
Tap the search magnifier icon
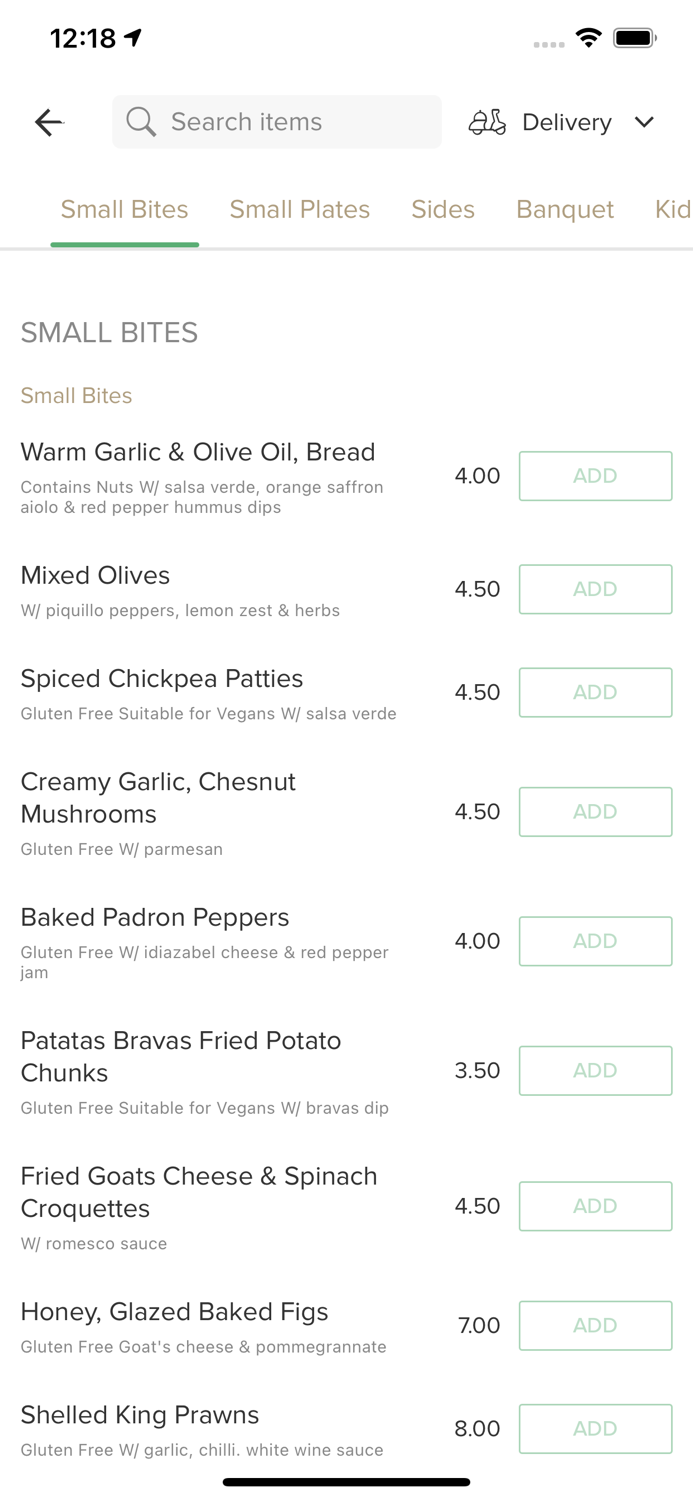point(141,122)
